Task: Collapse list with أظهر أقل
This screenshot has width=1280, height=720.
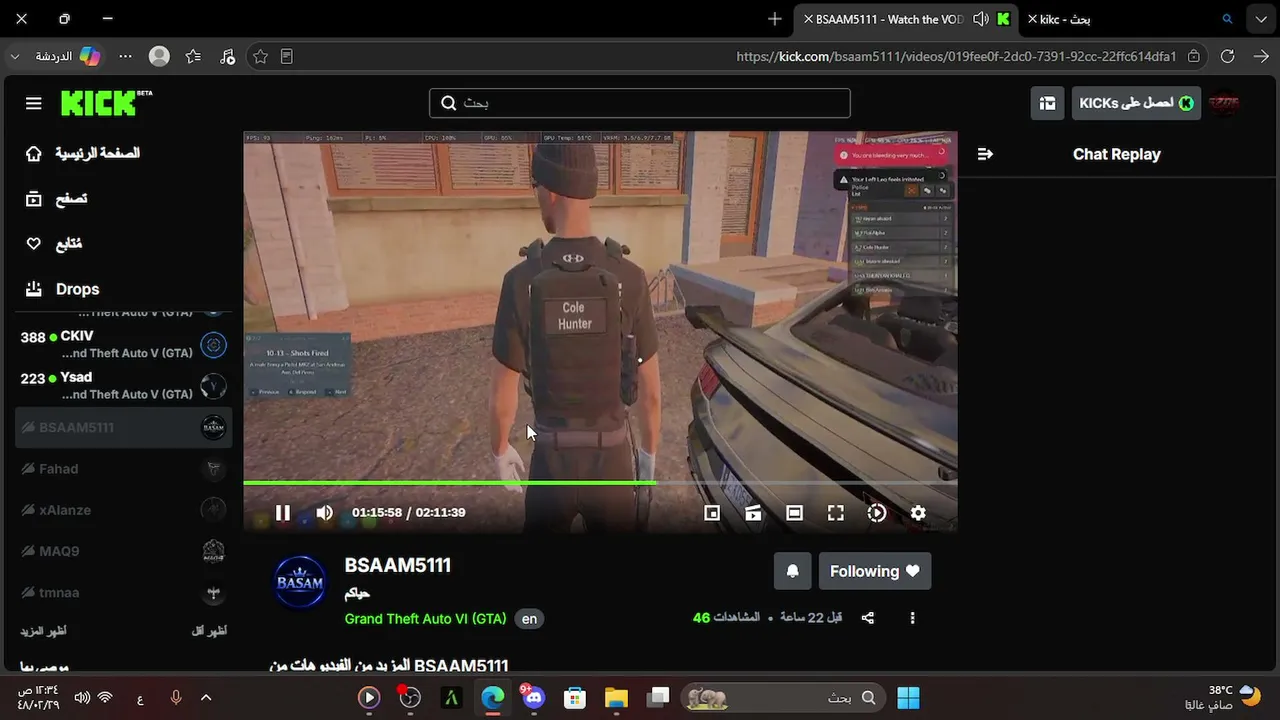Action: [209, 631]
